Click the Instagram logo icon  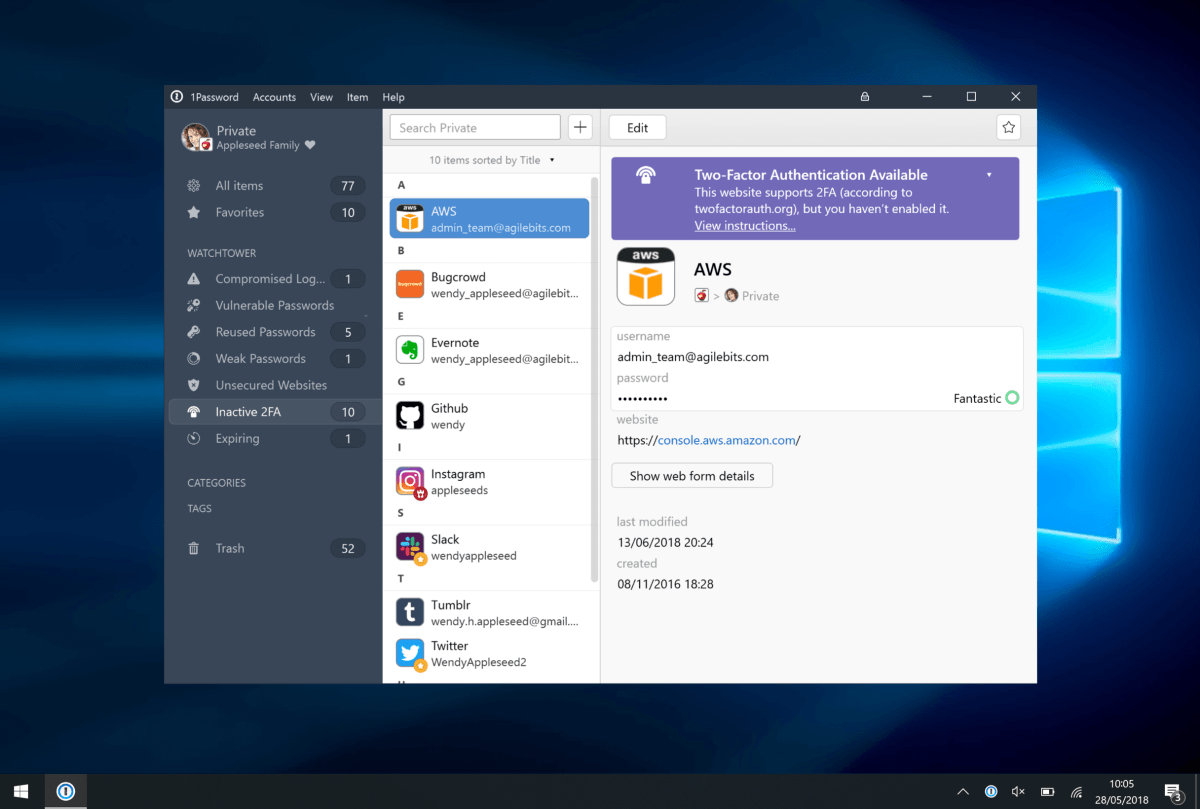coord(410,481)
